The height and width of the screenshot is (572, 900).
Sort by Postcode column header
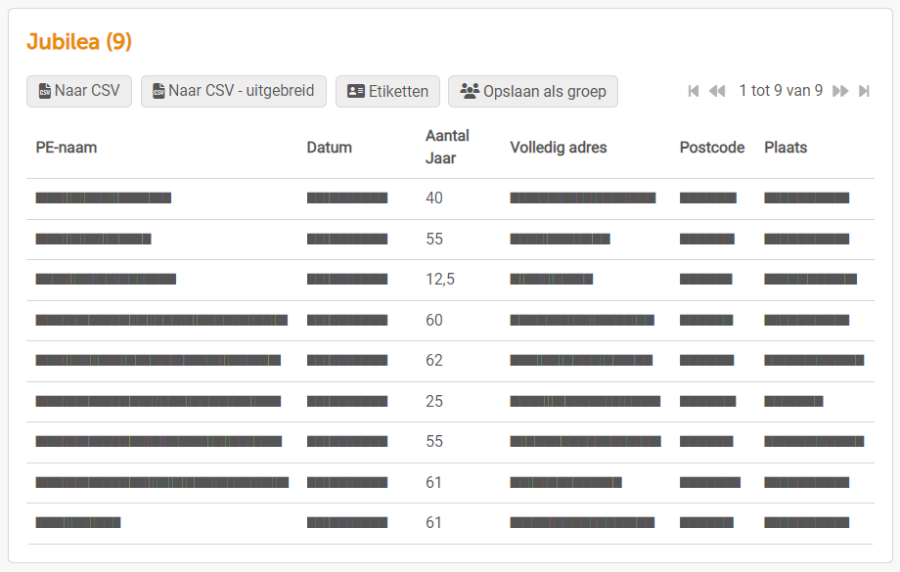(712, 147)
